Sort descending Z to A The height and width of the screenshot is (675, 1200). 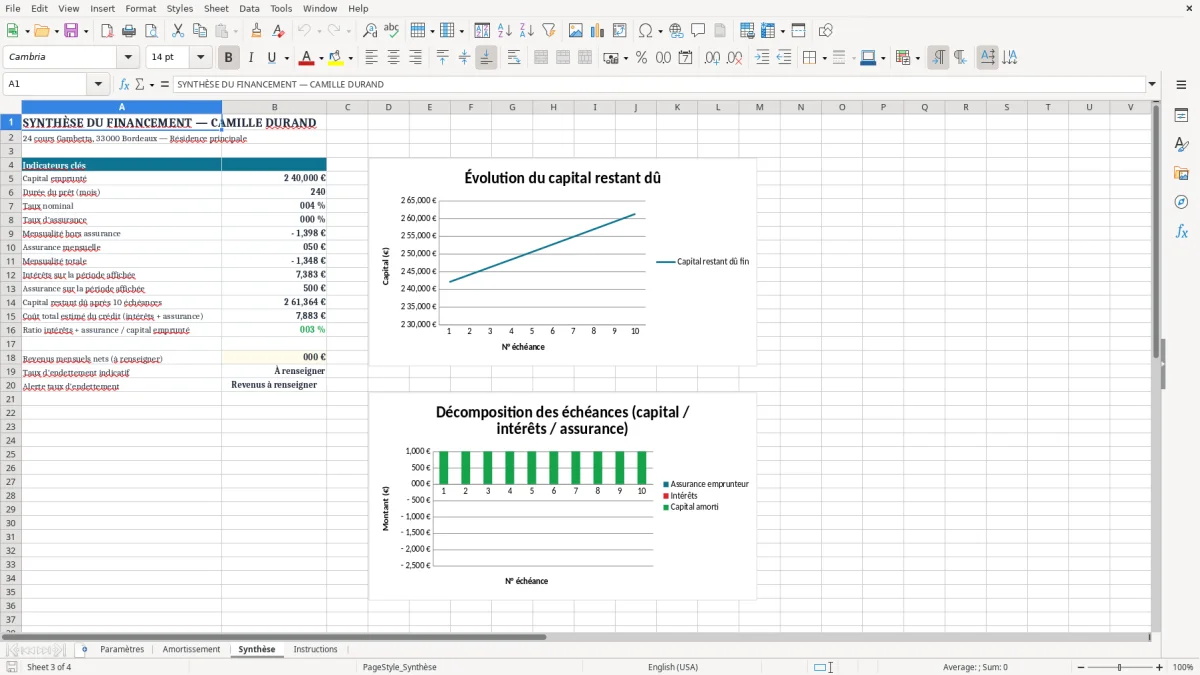tap(526, 31)
